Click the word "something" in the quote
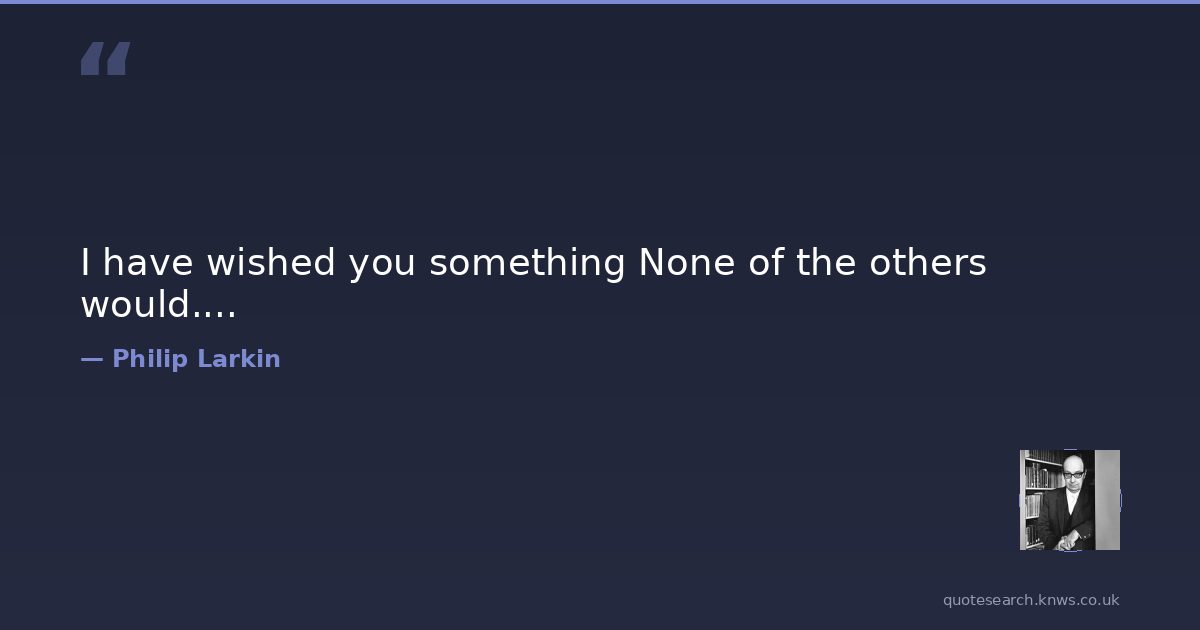The width and height of the screenshot is (1200, 630). pos(527,265)
